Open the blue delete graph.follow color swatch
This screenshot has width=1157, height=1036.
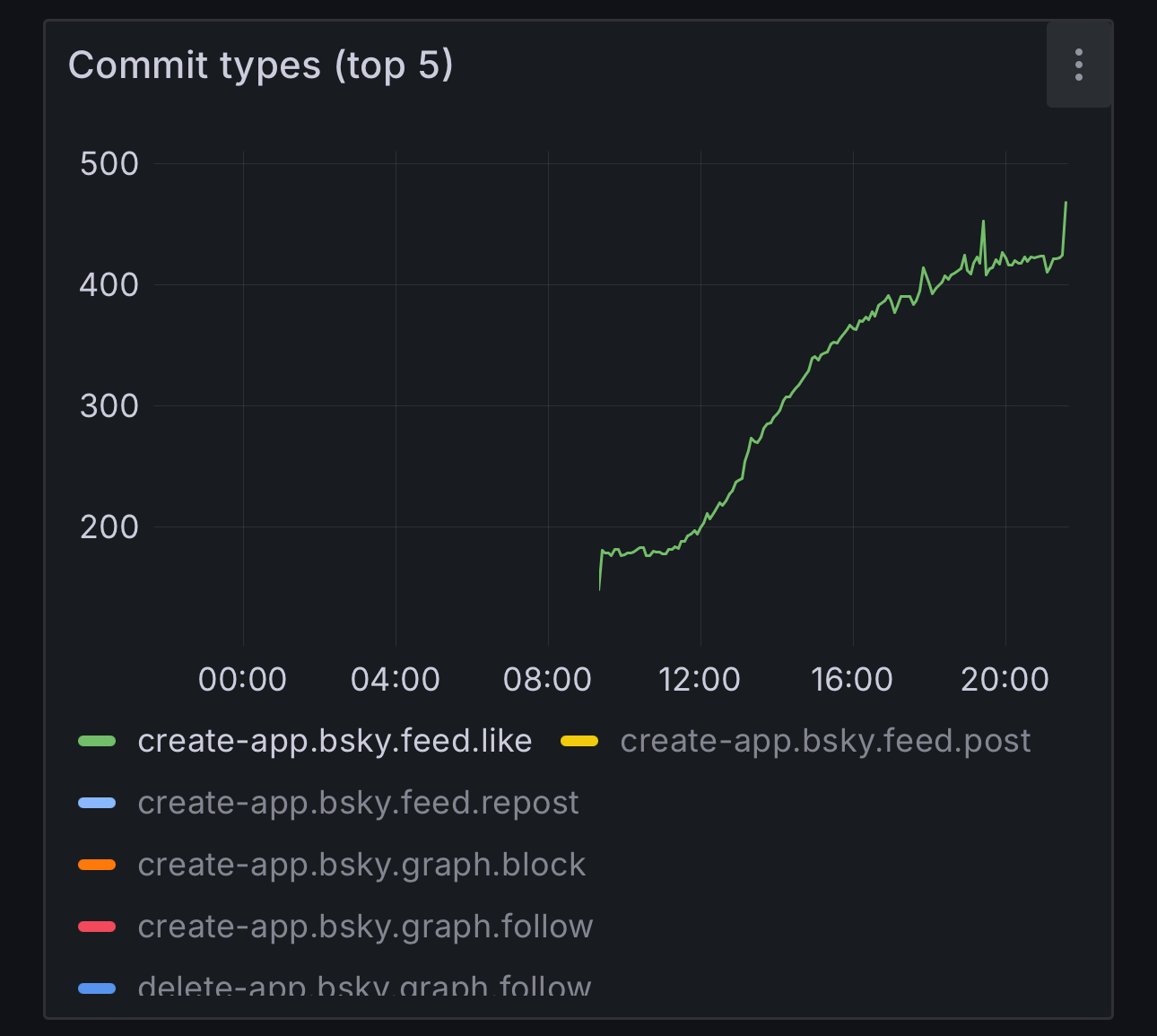97,988
